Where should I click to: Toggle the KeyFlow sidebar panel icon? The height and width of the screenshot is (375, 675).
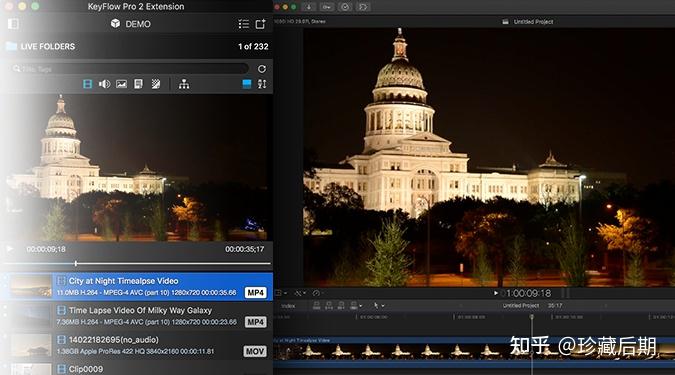pyautogui.click(x=13, y=24)
